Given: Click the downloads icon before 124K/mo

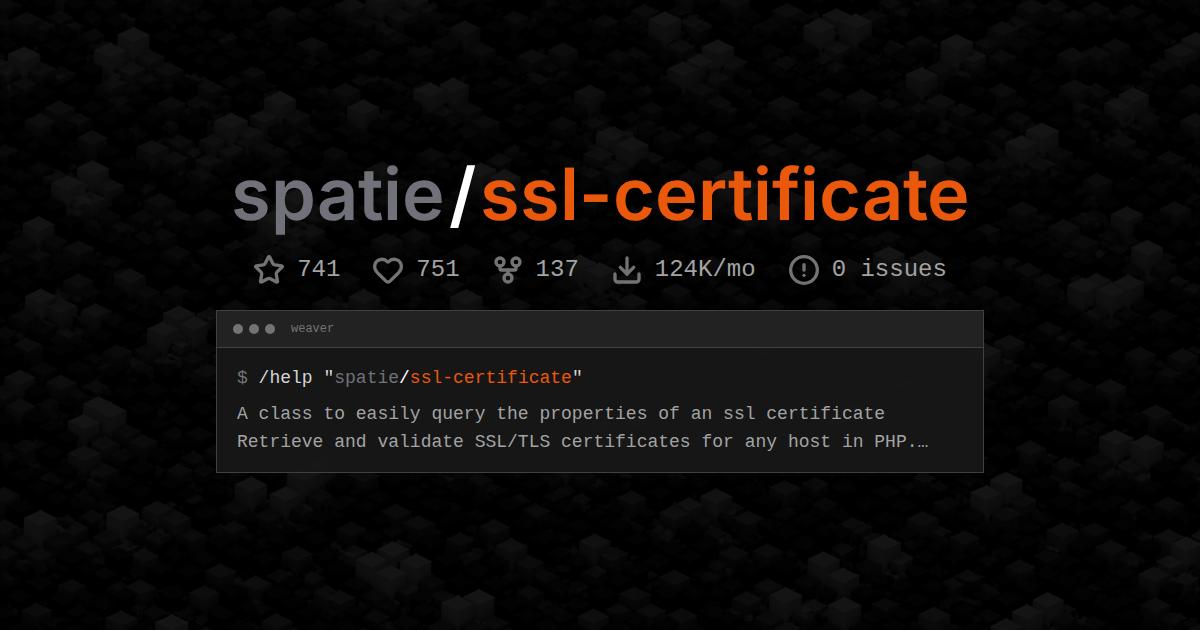Looking at the screenshot, I should (627, 268).
